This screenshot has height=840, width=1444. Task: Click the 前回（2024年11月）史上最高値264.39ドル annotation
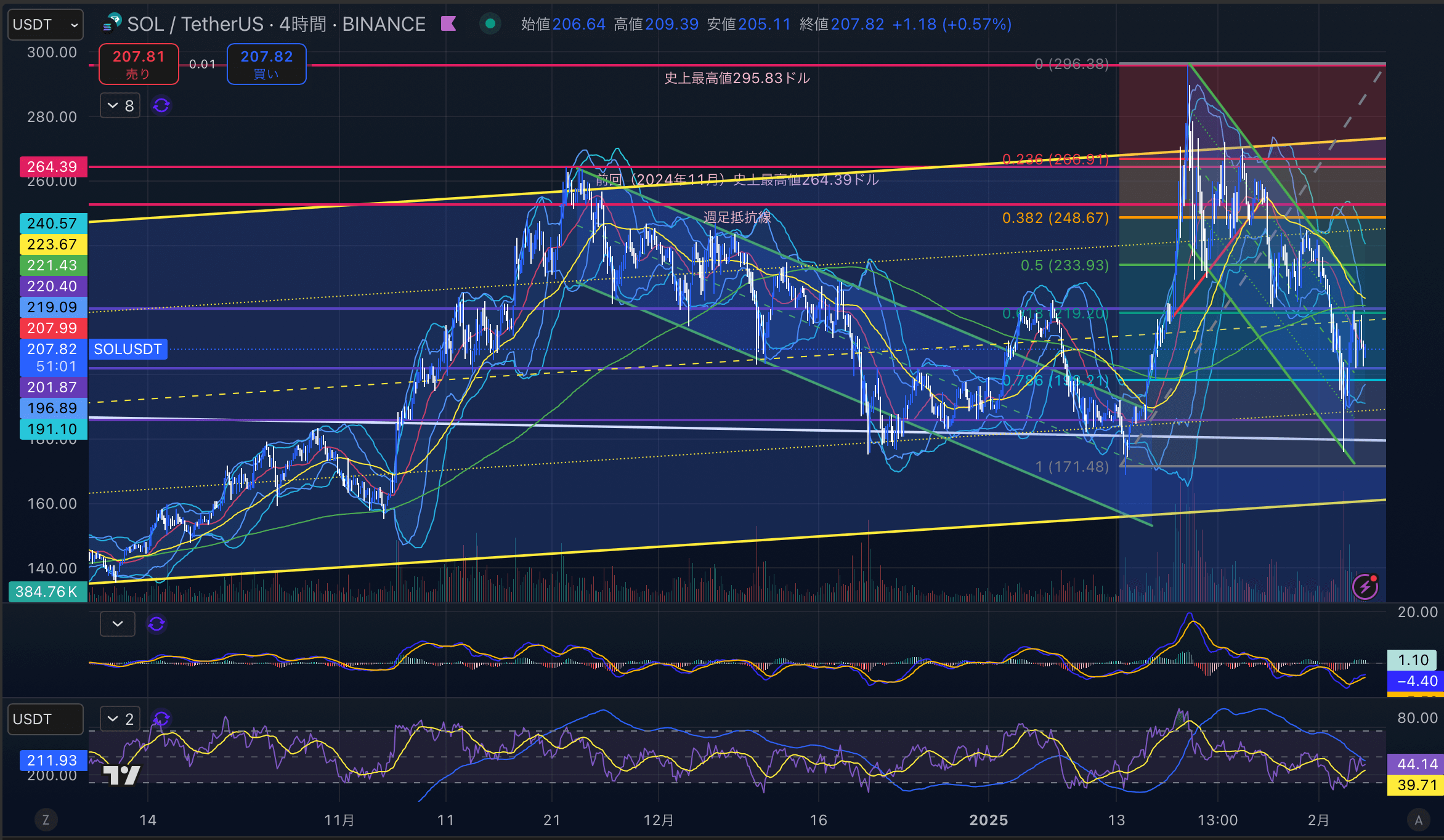coord(737,180)
